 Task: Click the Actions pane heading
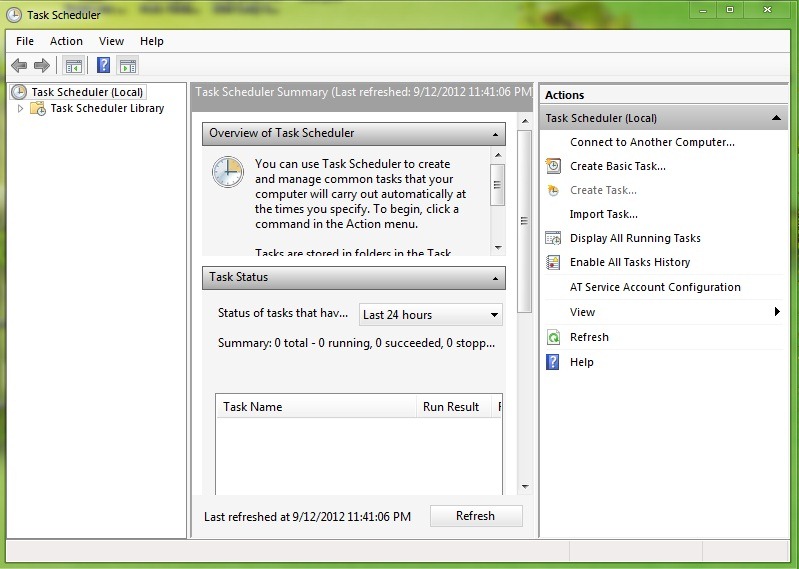[x=564, y=95]
